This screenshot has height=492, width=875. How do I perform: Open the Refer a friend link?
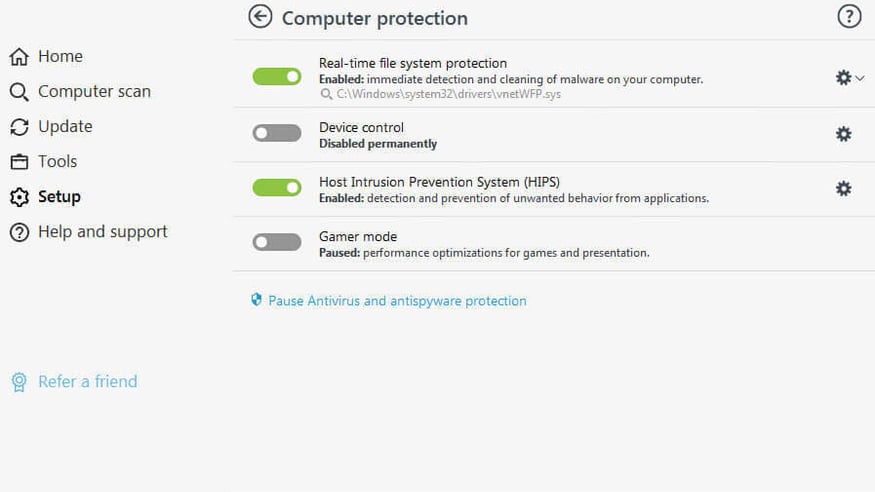click(87, 382)
